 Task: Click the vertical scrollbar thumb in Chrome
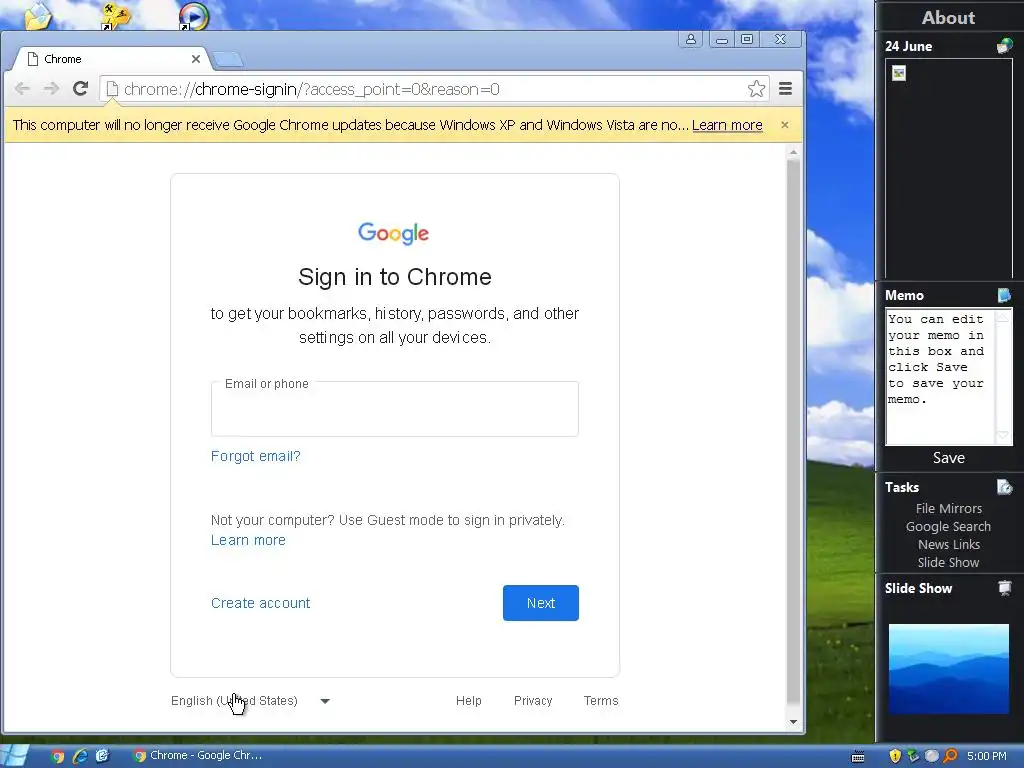(793, 432)
